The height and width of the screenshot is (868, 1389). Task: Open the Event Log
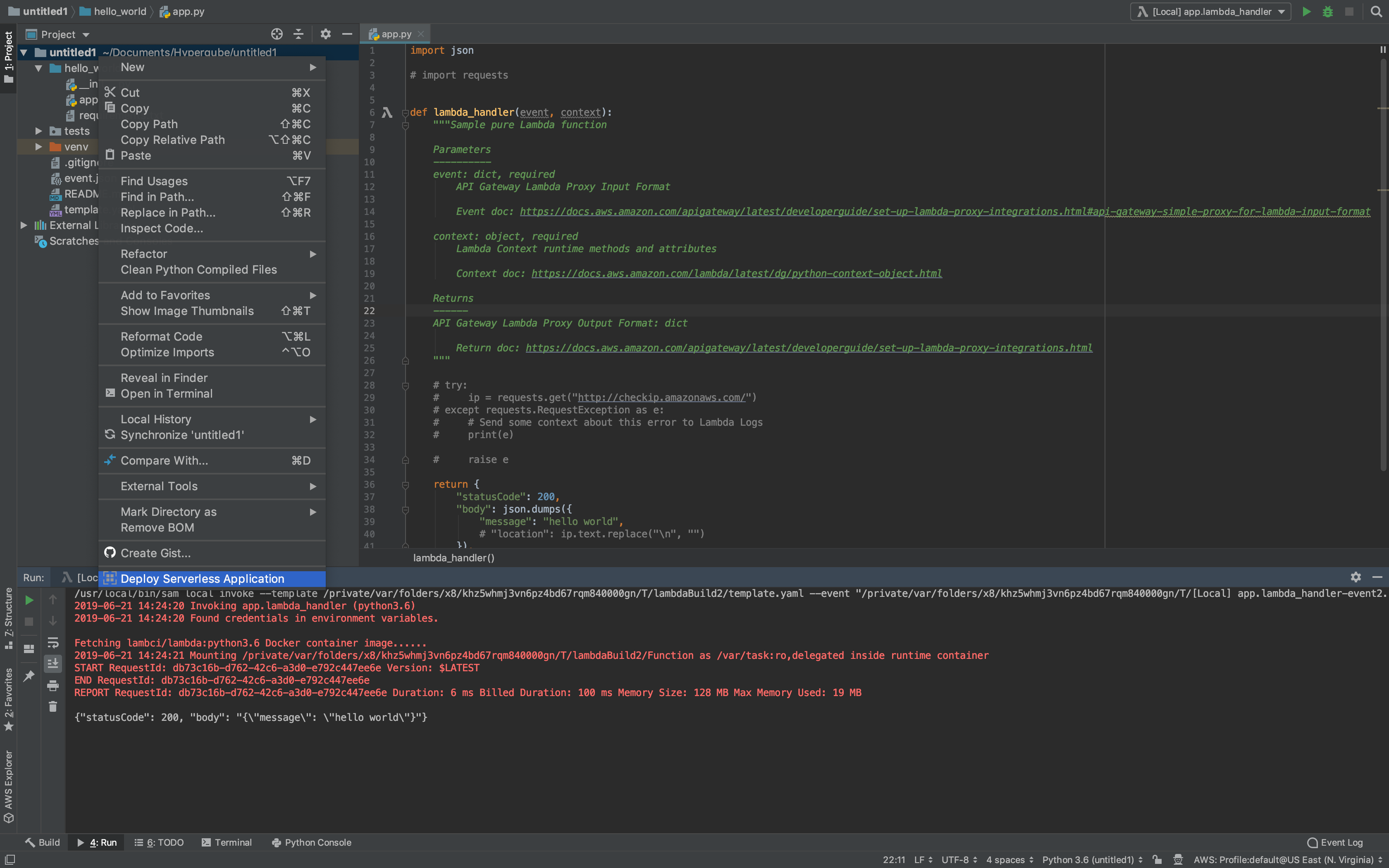[1335, 842]
